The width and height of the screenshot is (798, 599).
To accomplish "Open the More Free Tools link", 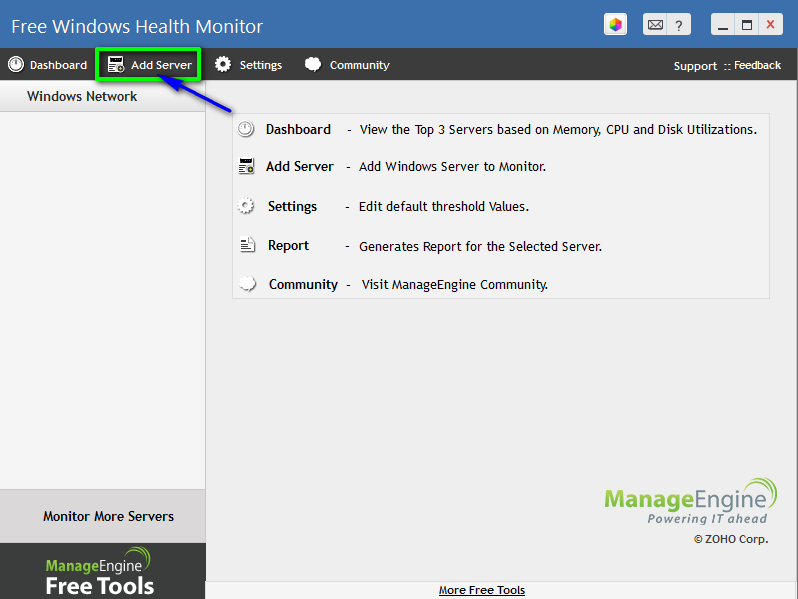I will click(x=481, y=590).
